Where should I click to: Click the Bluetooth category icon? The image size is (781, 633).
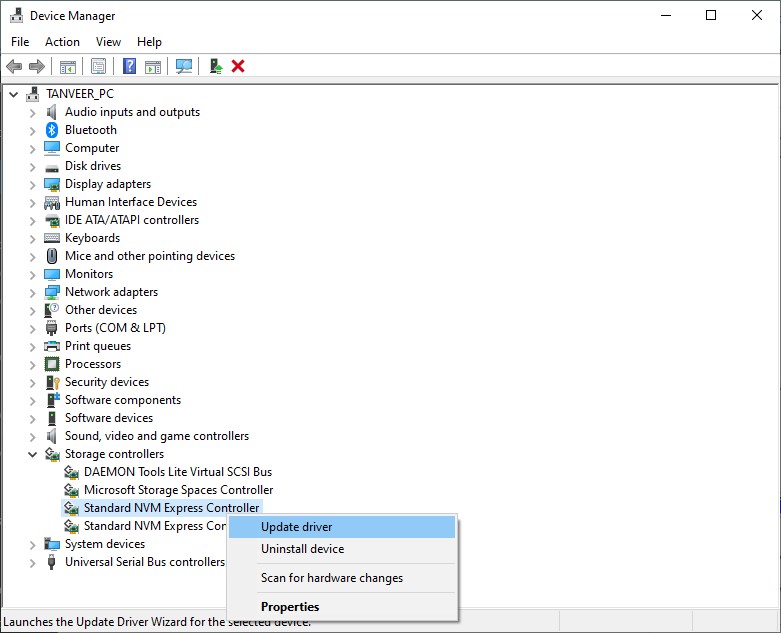pyautogui.click(x=52, y=130)
